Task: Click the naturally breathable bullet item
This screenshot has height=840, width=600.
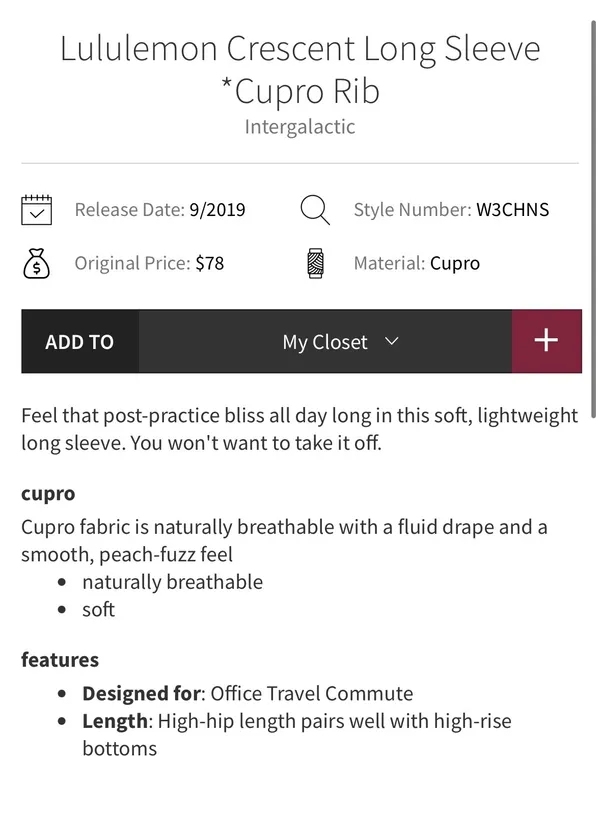Action: (172, 582)
